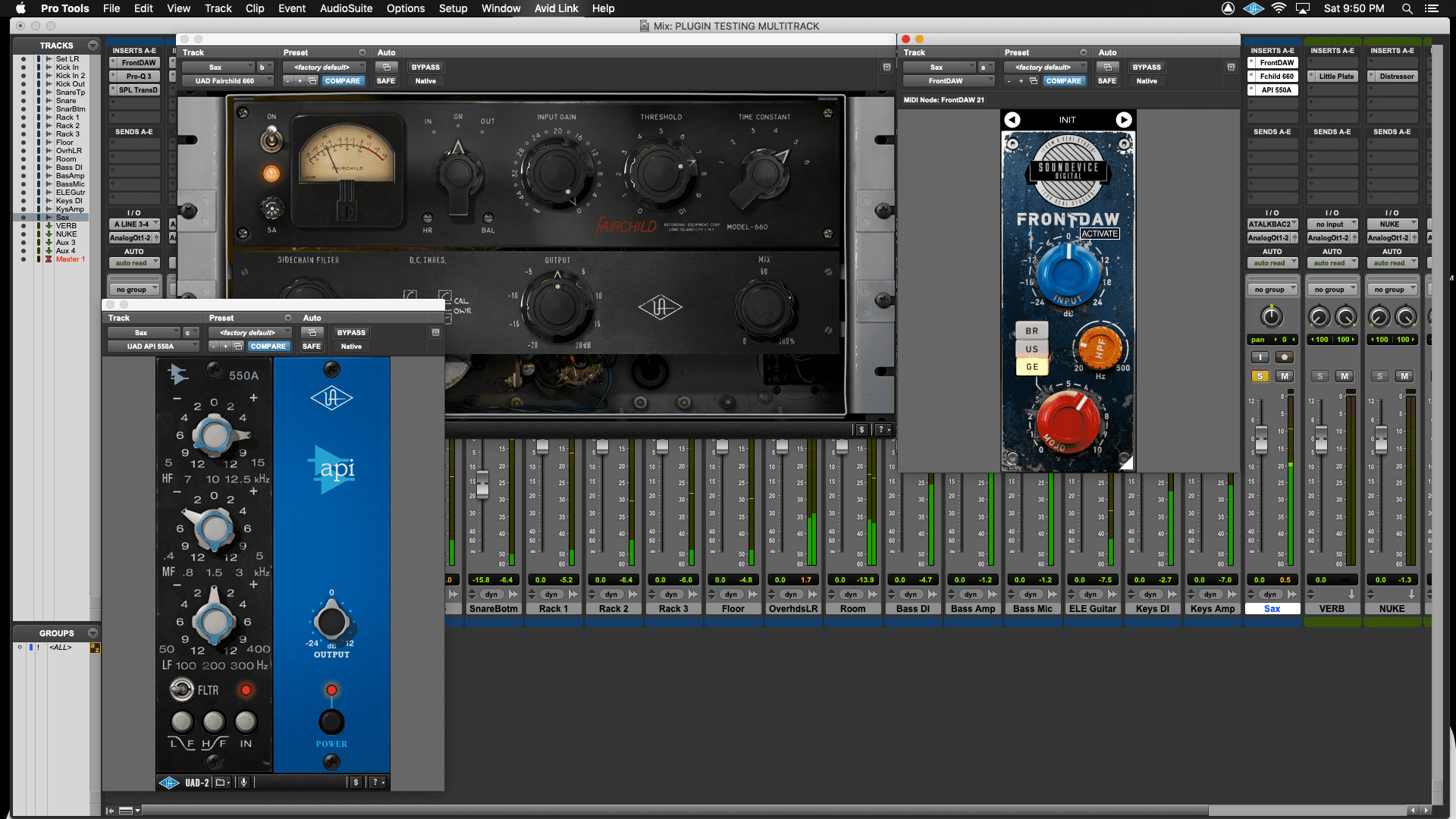Open the Preset menu arrow in FrontDAW window
Image resolution: width=1456 pixels, height=819 pixels.
point(1083,52)
